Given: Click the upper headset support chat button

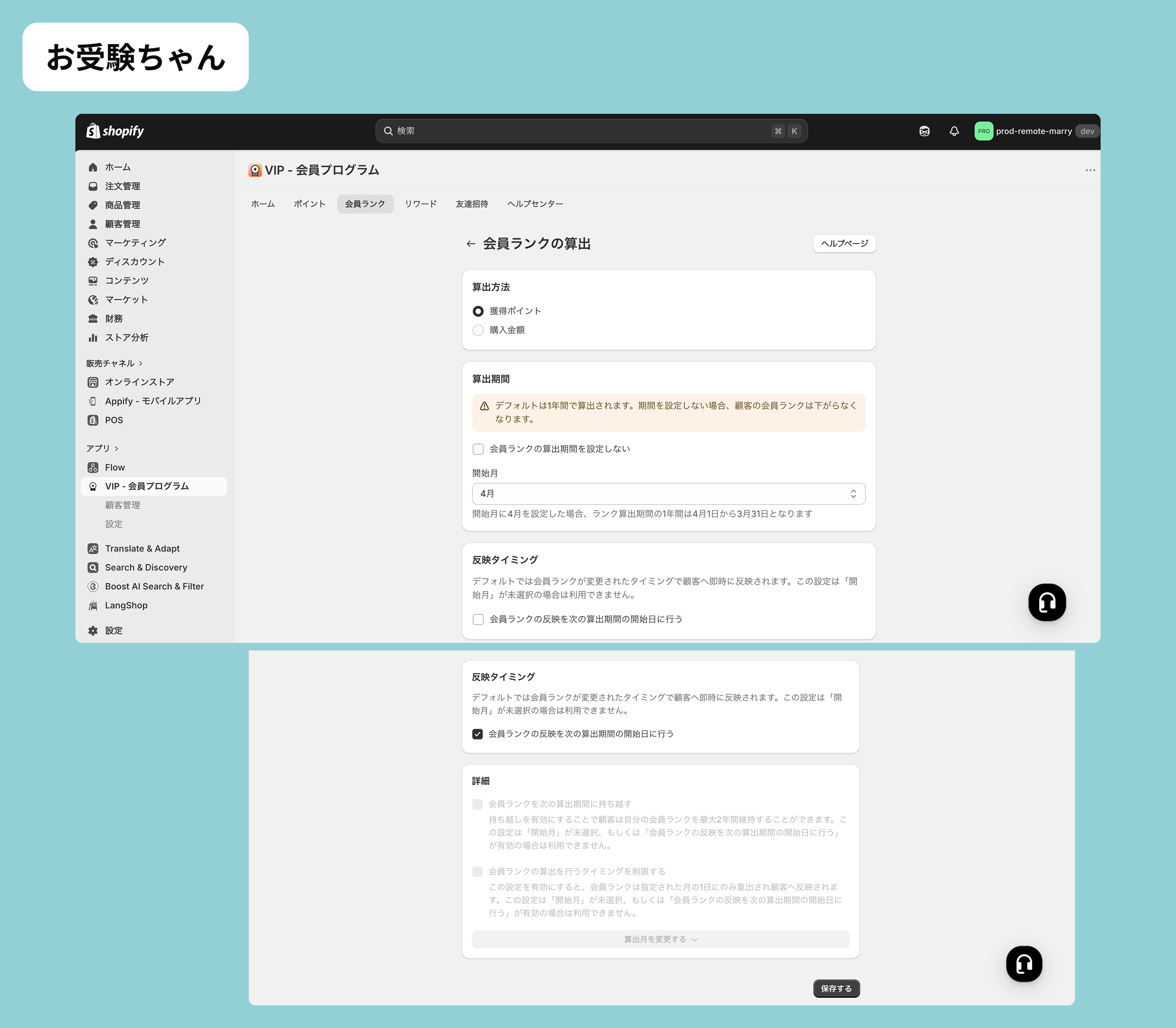Looking at the screenshot, I should [1046, 602].
